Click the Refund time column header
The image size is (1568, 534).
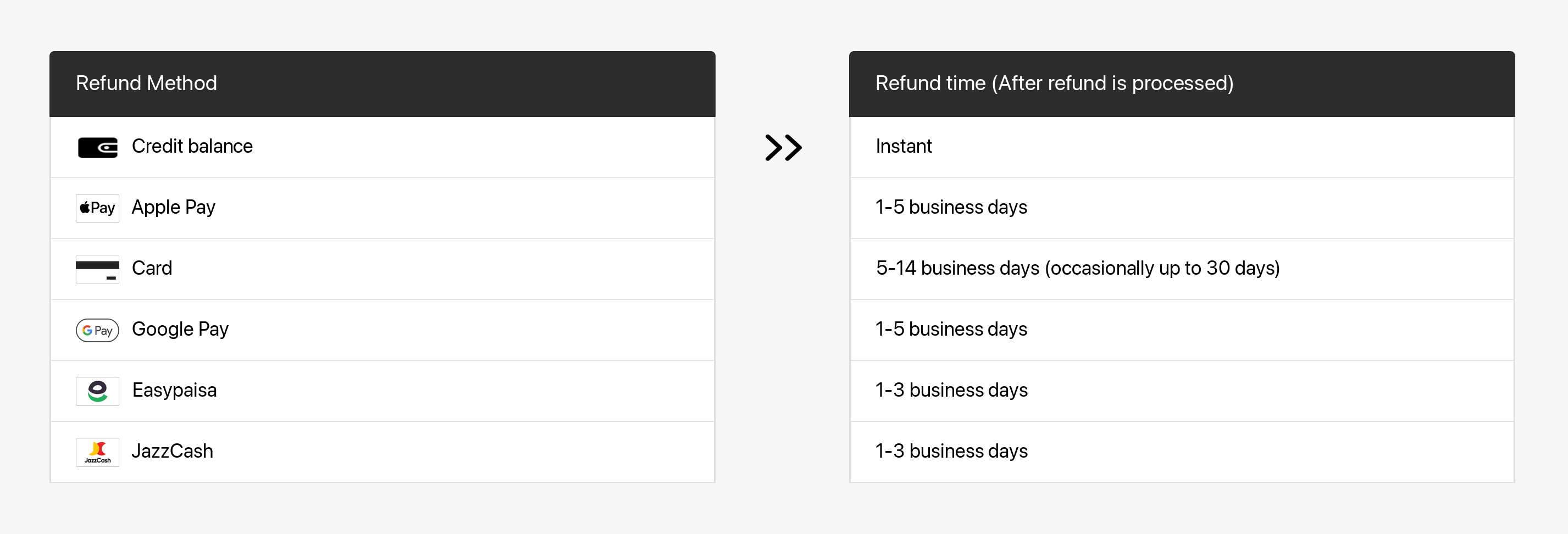(x=1054, y=84)
